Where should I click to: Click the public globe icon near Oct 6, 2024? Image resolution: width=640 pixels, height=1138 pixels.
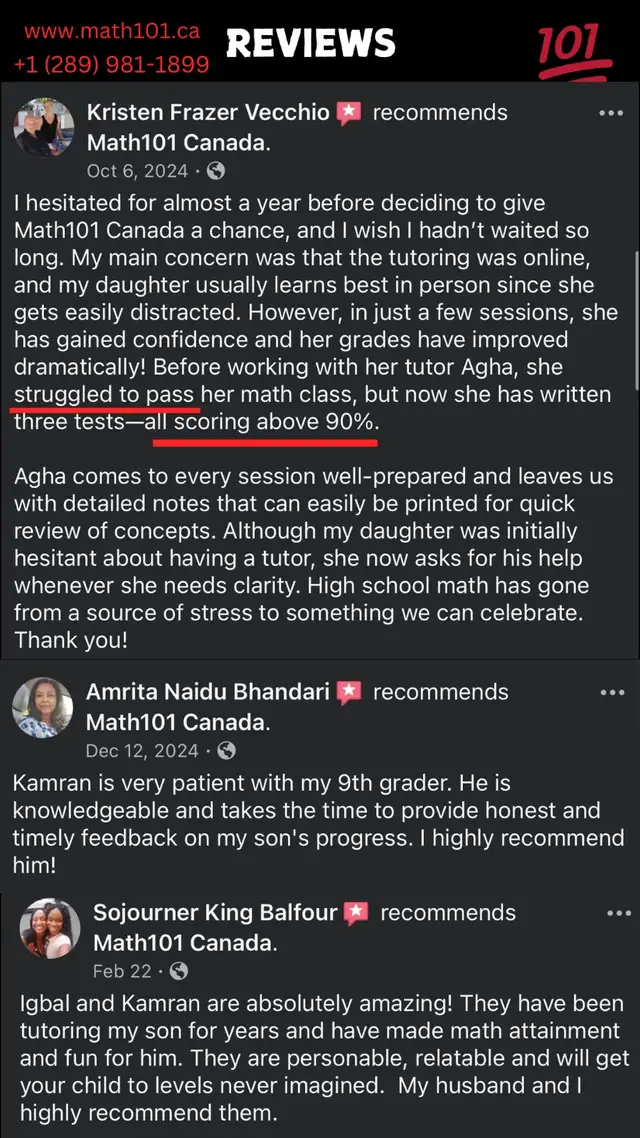[216, 171]
